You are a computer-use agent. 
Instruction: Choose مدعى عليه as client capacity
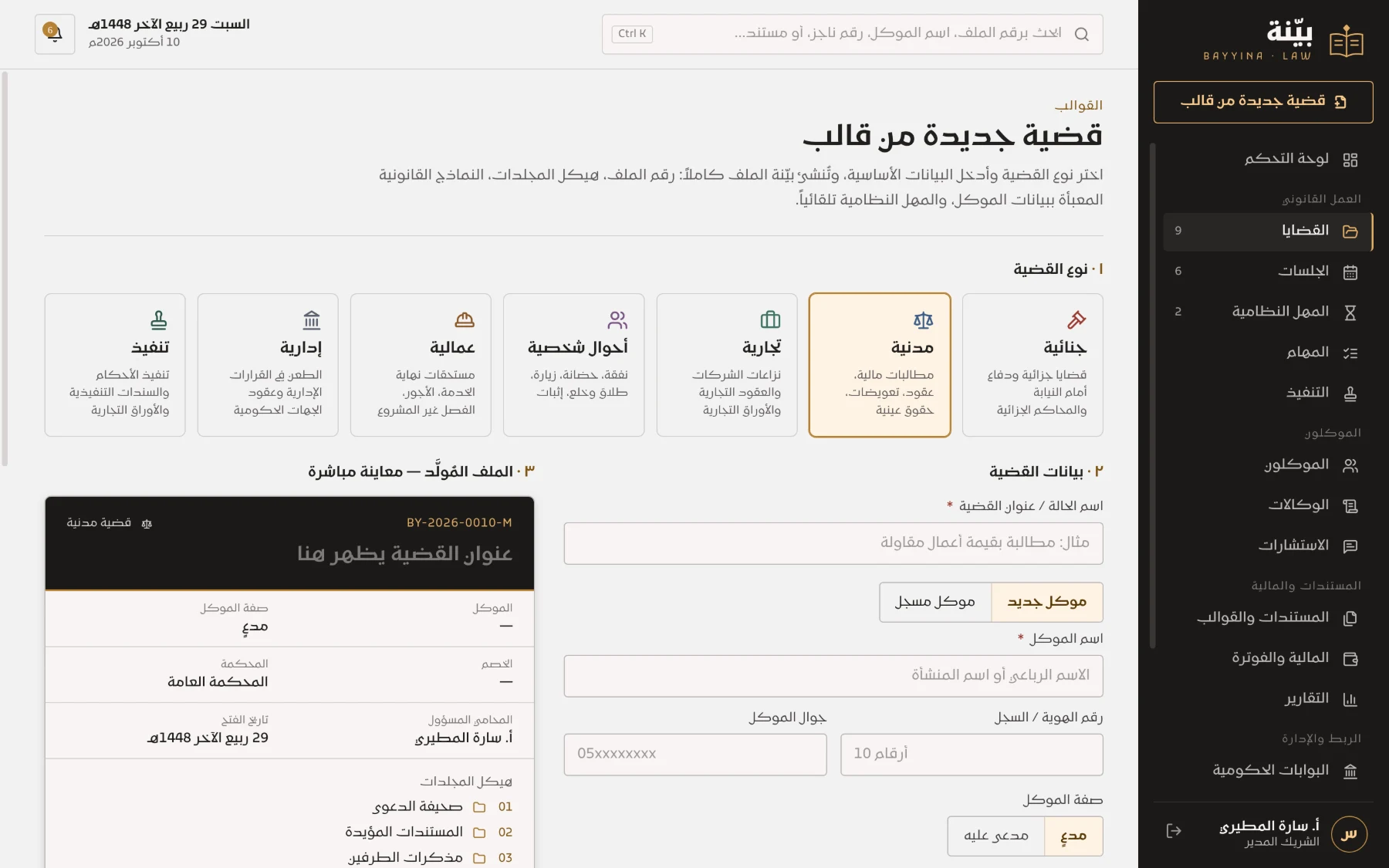point(996,836)
